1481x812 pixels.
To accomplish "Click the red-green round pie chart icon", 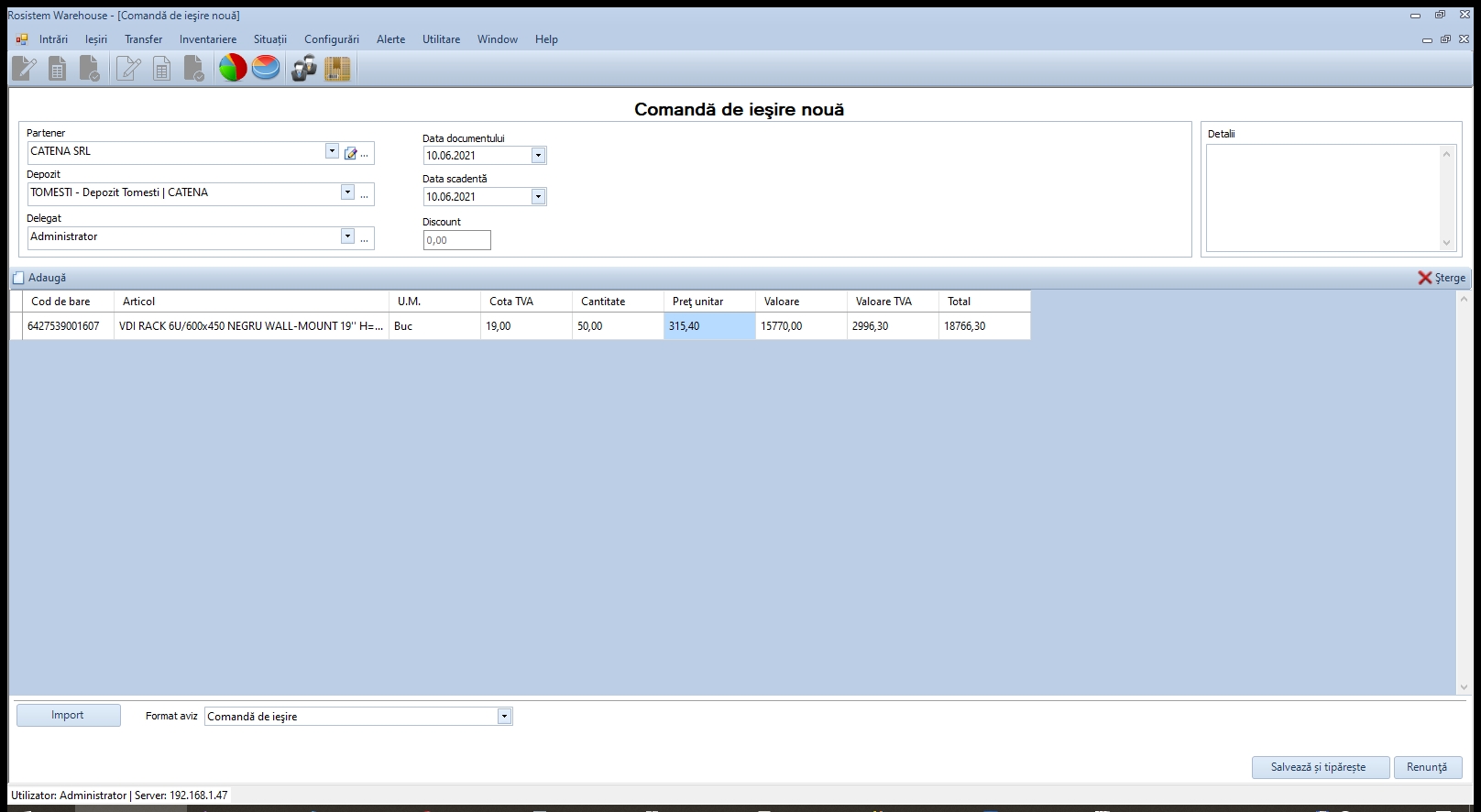I will click(x=233, y=68).
